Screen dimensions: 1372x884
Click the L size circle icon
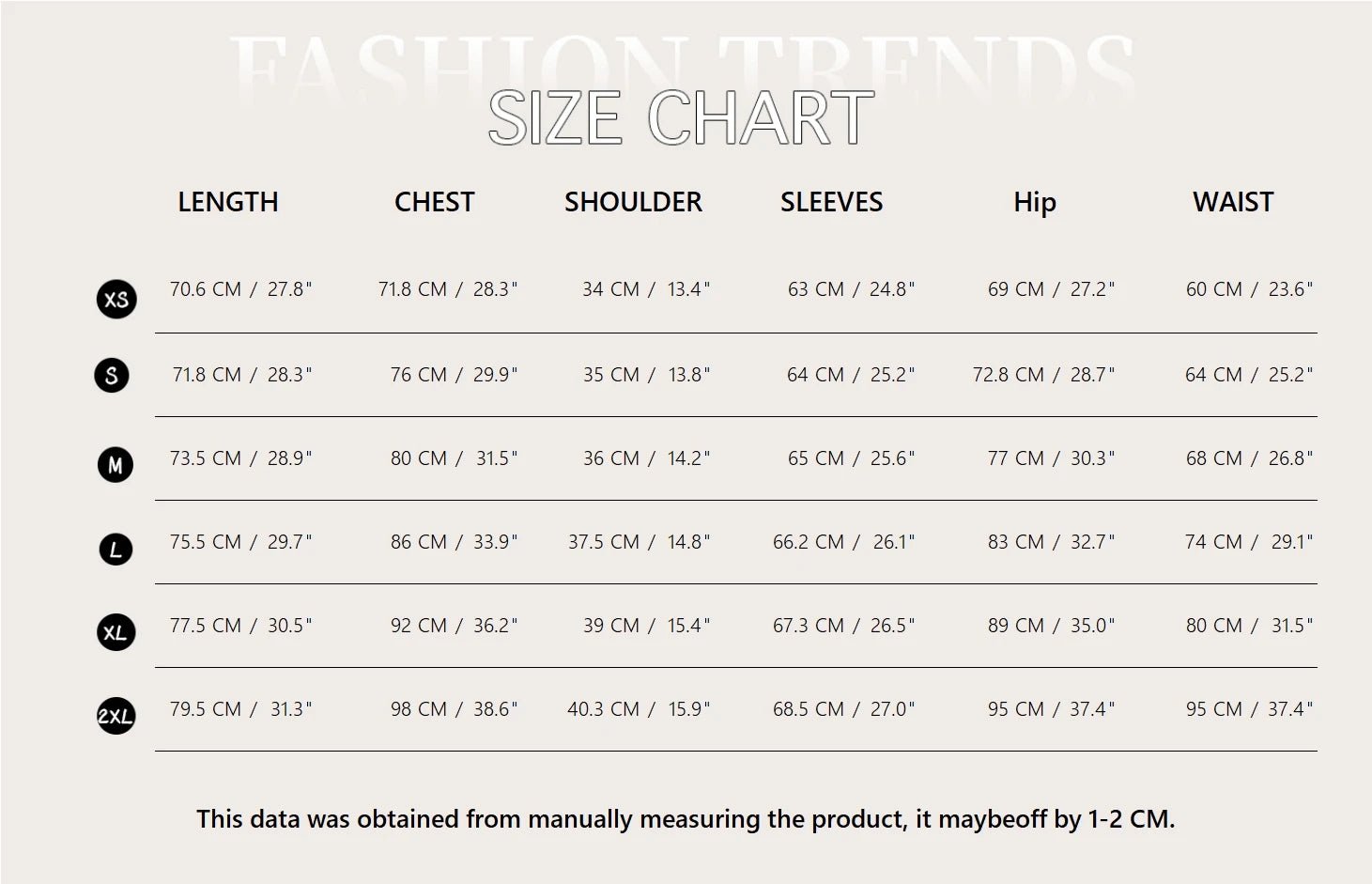pyautogui.click(x=116, y=549)
